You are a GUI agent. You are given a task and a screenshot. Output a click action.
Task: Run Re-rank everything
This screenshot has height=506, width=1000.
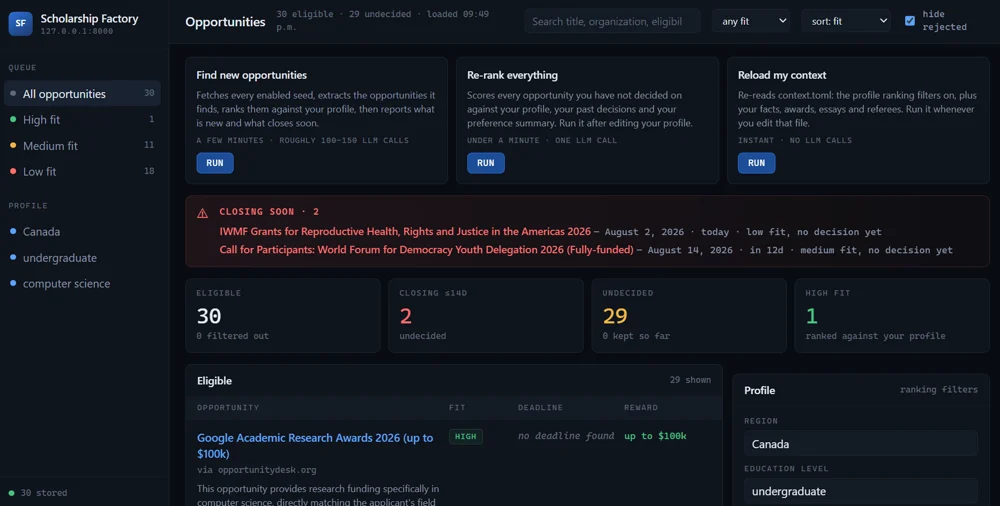(x=485, y=163)
